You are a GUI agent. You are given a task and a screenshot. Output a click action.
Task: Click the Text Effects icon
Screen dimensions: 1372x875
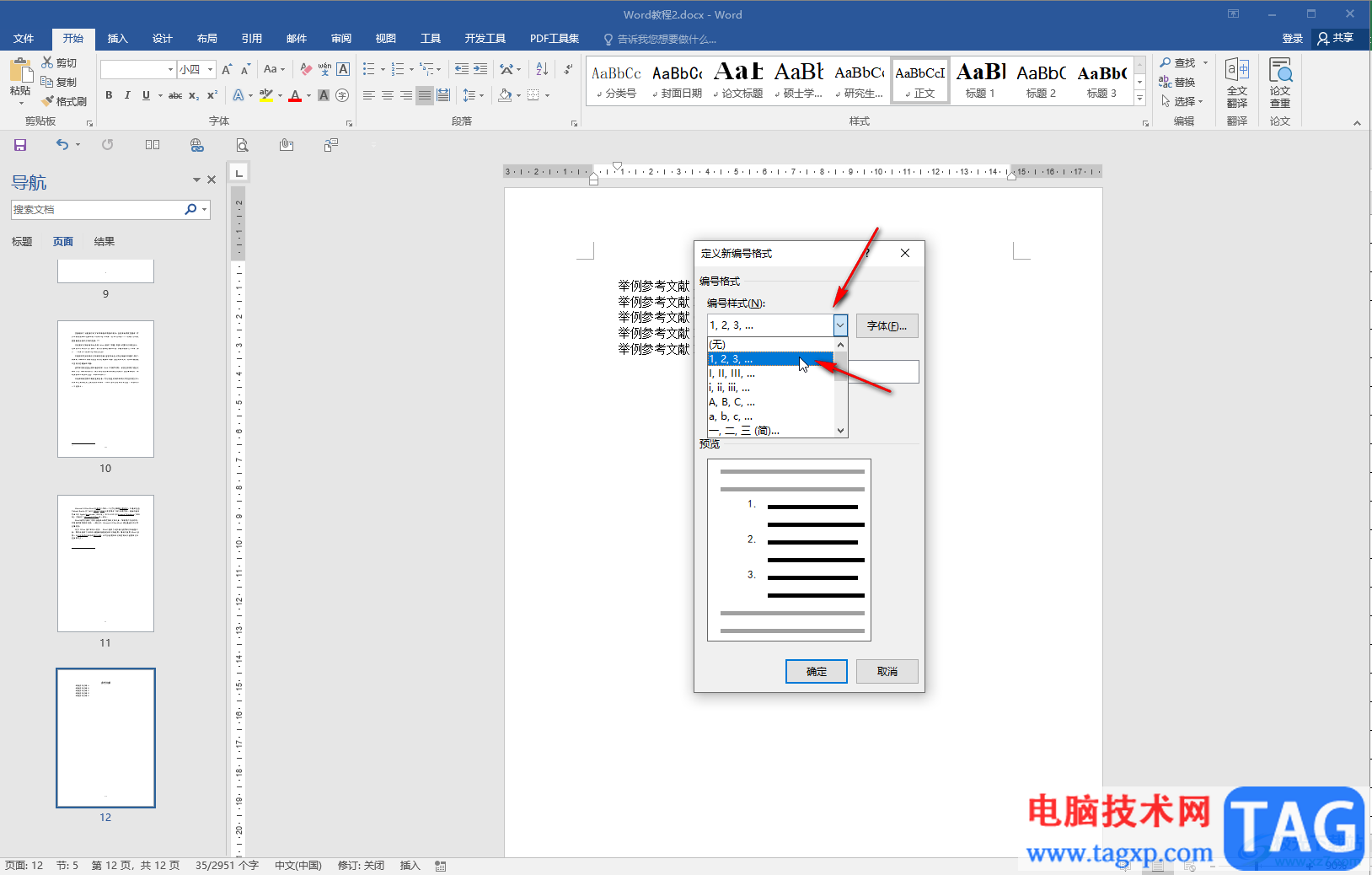coord(238,95)
